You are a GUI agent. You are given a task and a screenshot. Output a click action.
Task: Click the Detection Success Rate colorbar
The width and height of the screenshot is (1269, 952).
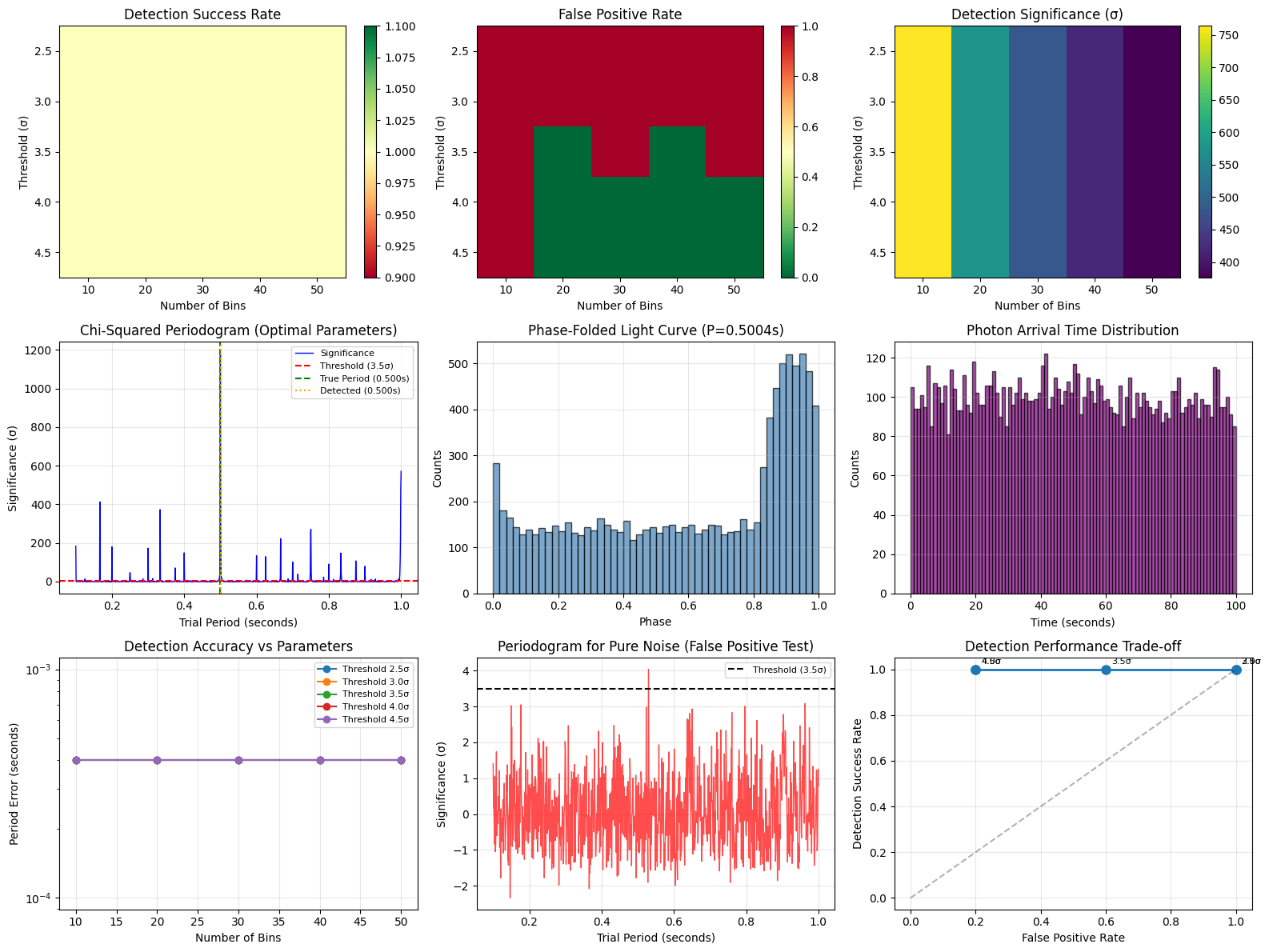[370, 152]
